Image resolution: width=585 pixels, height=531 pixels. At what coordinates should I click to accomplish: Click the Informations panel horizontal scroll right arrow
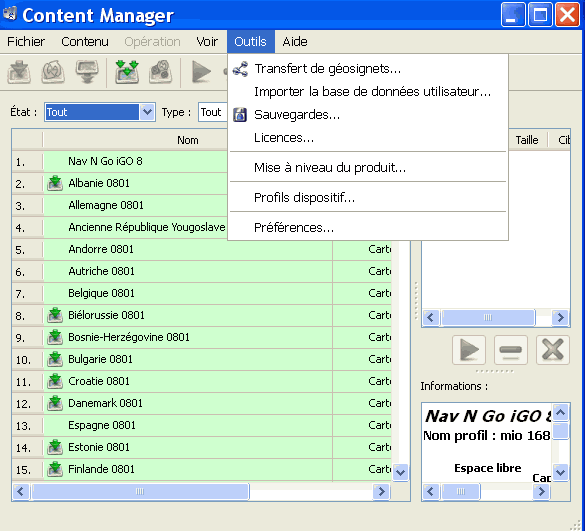(541, 491)
